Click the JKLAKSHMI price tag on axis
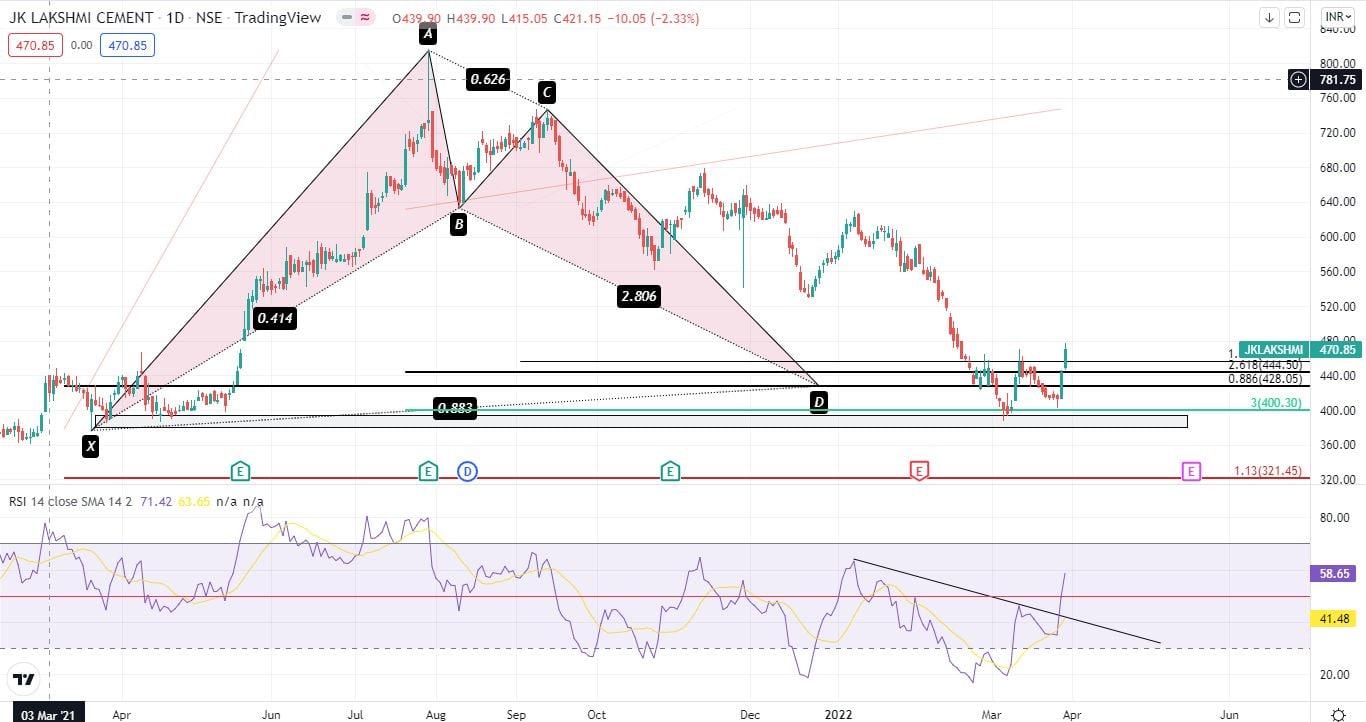The width and height of the screenshot is (1366, 722). [1272, 349]
